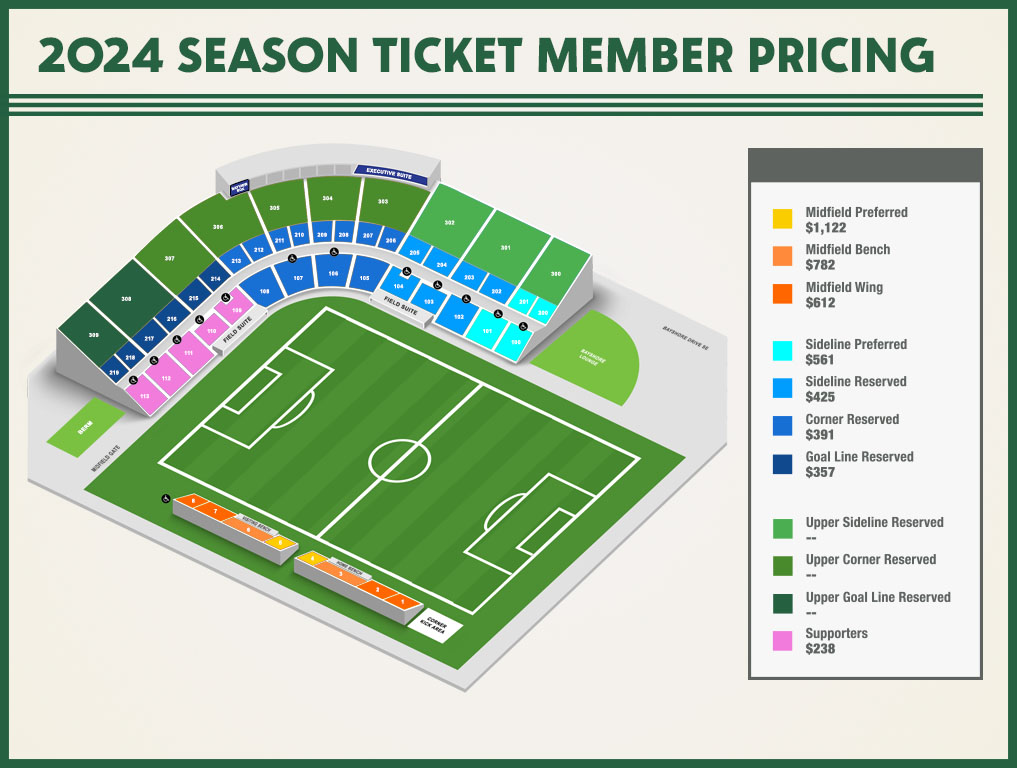Viewport: 1017px width, 768px height.
Task: Click the pink Supporters legend swatch
Action: pyautogui.click(x=782, y=641)
